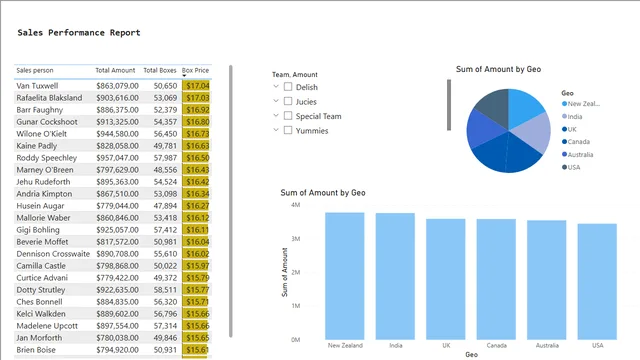
Task: Click Jan Morforth's $15.65 box price
Action: 198,338
